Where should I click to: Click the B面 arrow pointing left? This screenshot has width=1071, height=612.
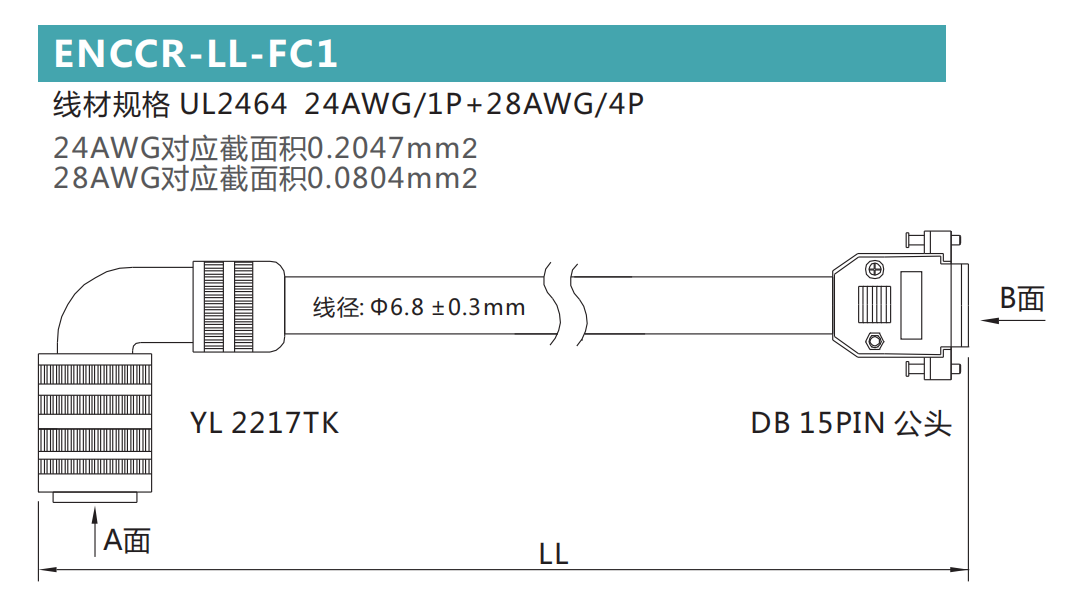point(1013,320)
